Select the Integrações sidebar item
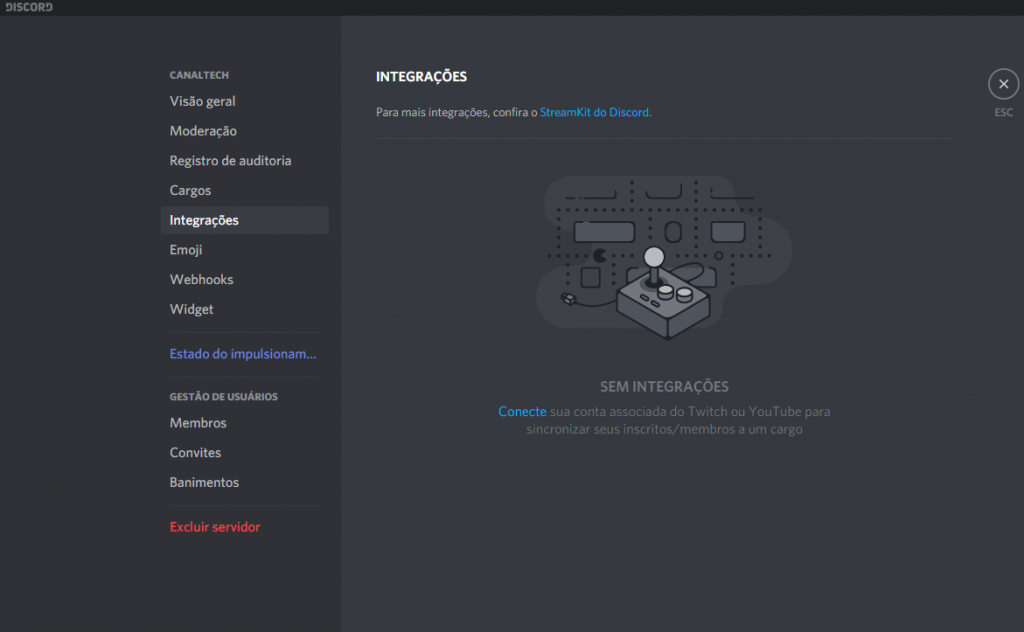 pos(244,220)
